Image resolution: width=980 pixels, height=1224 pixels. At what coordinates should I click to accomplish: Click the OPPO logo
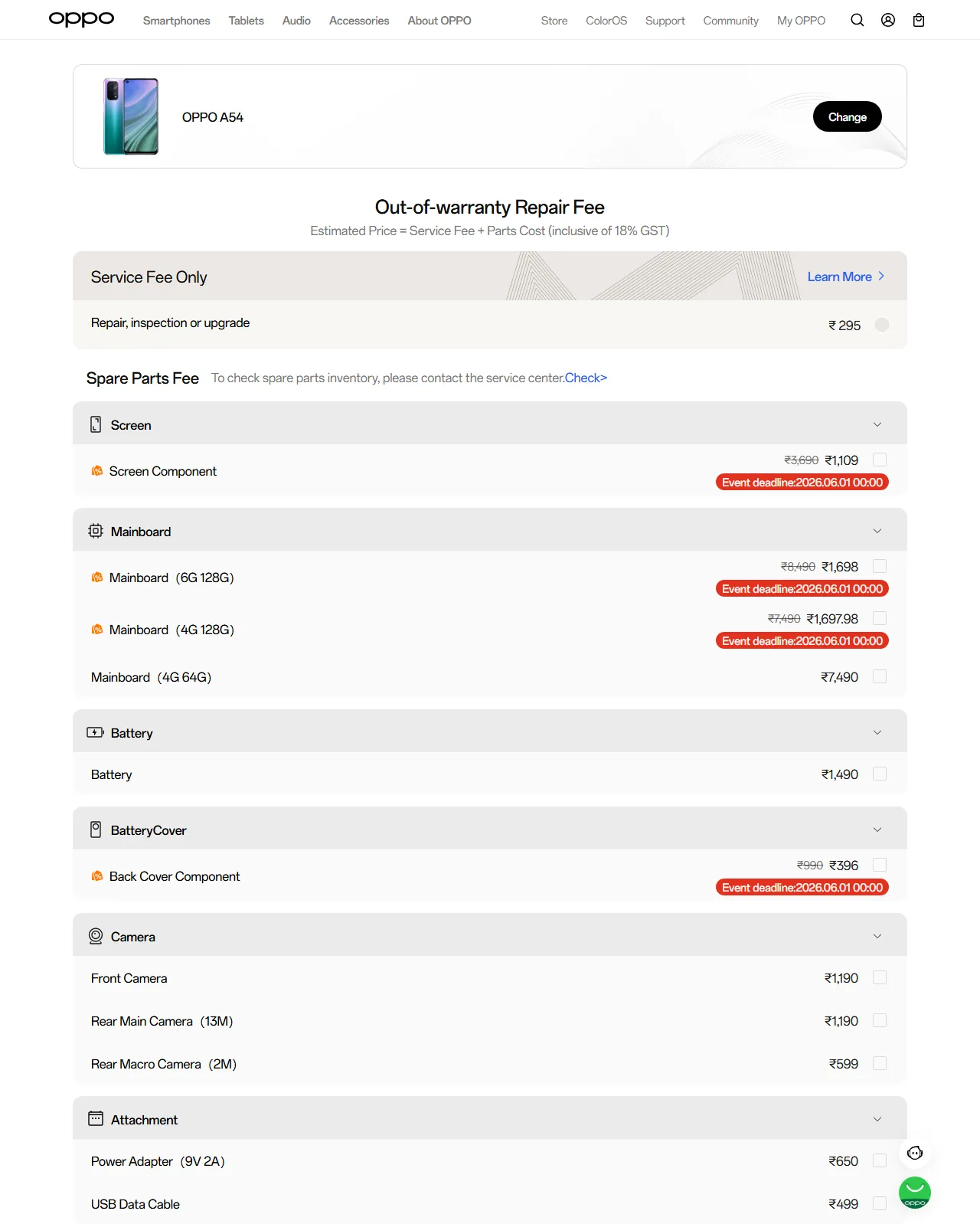click(x=81, y=19)
